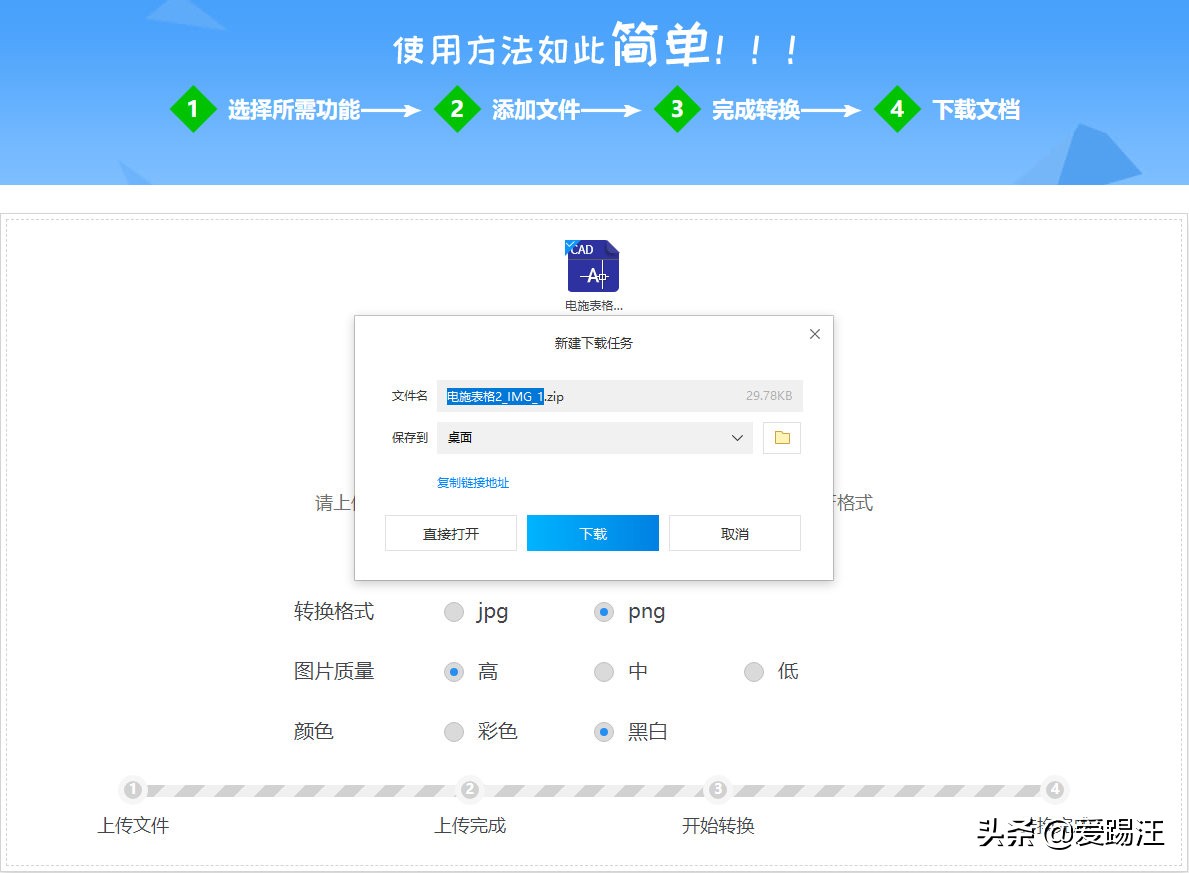The image size is (1189, 873).
Task: Select 彩色 color mode
Action: (453, 731)
